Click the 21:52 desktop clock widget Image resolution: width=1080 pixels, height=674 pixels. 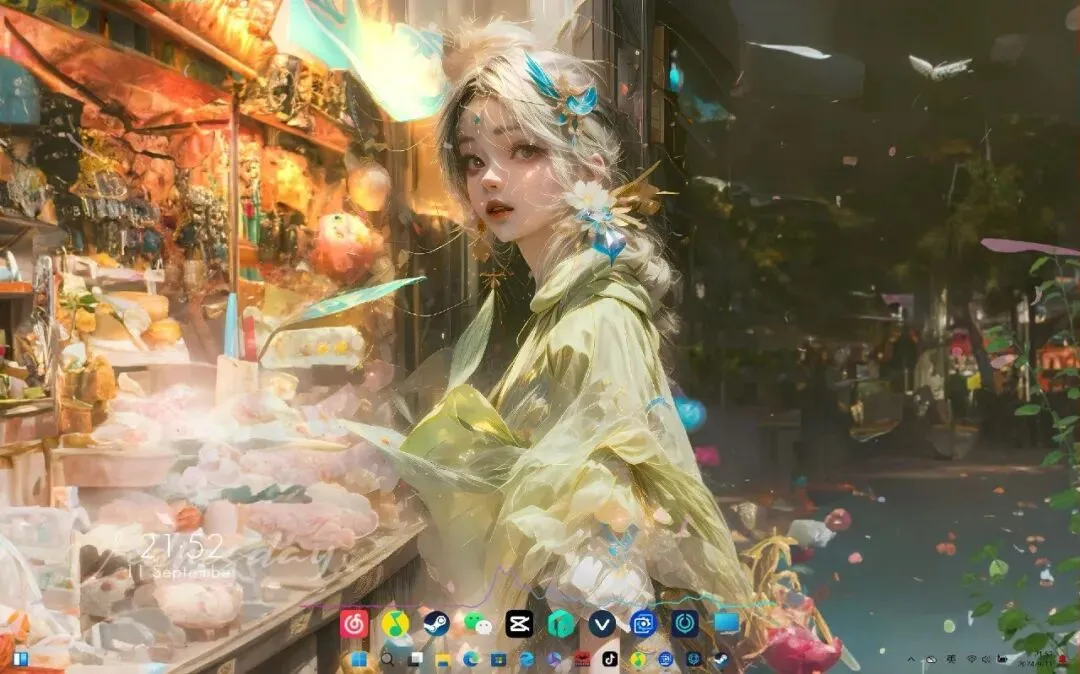(182, 547)
